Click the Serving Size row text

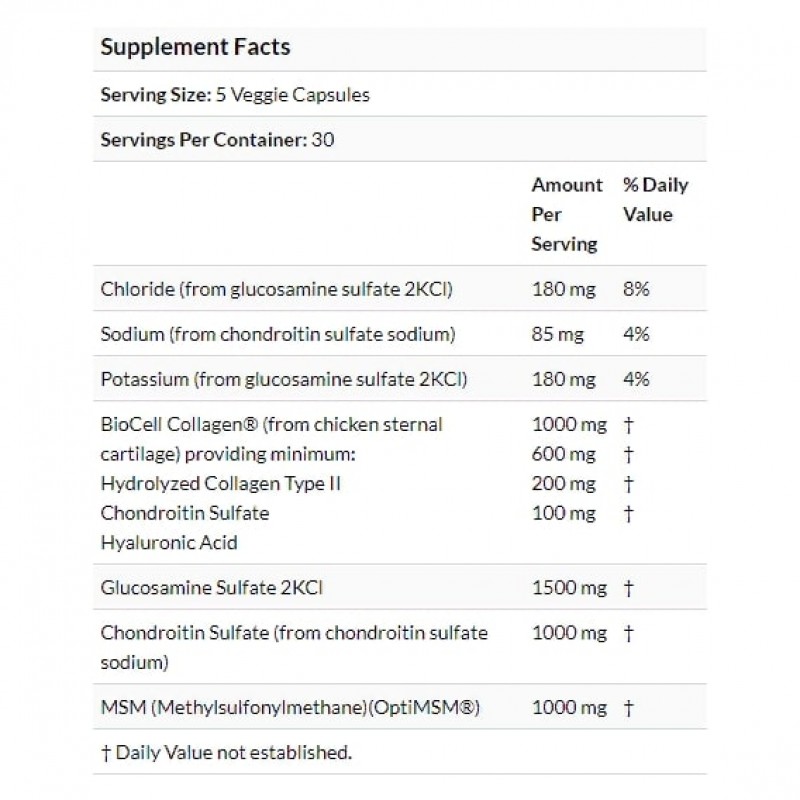(x=235, y=96)
